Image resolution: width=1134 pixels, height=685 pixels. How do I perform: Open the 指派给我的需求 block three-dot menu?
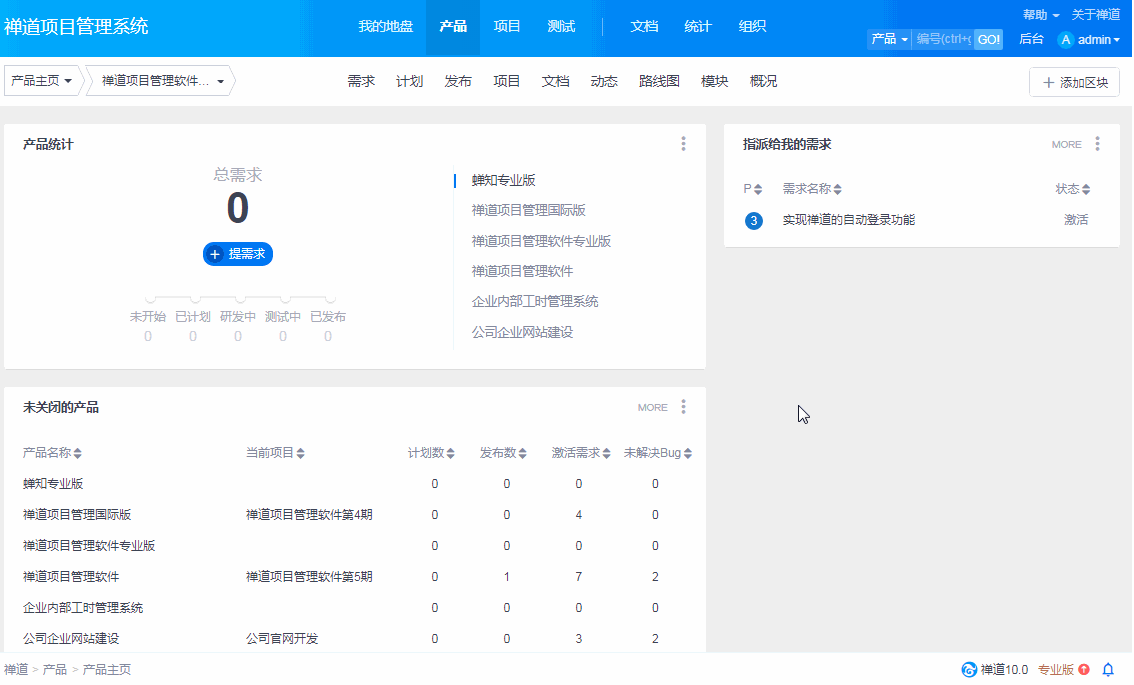click(x=1097, y=144)
